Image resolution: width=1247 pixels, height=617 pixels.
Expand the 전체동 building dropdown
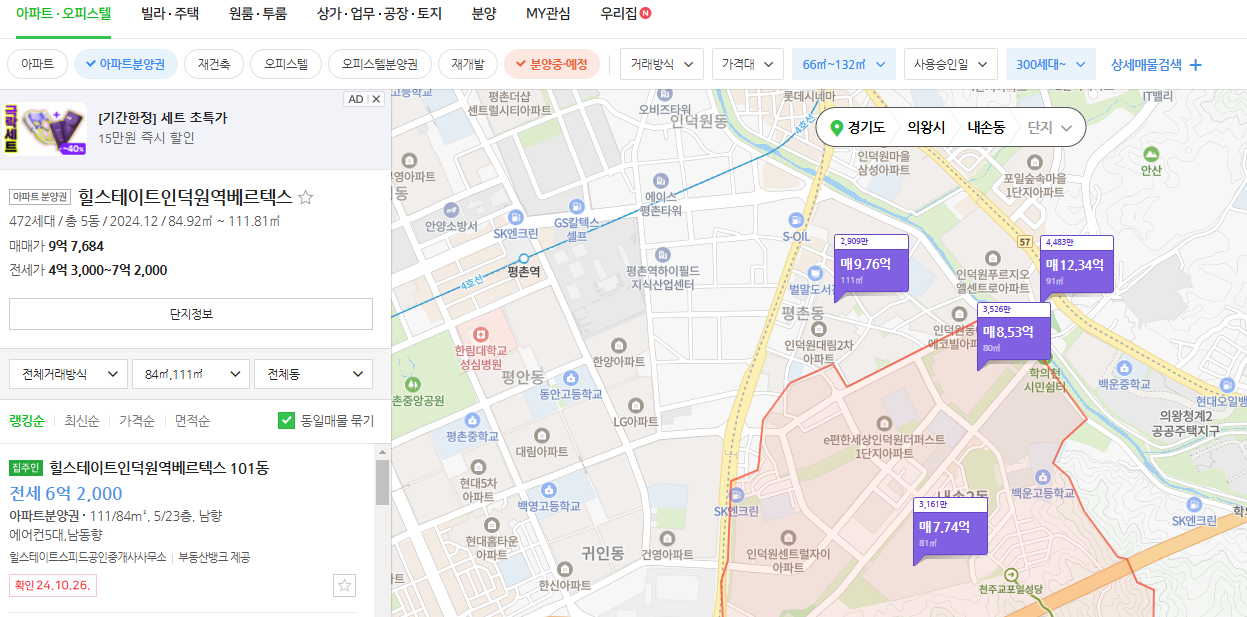313,374
